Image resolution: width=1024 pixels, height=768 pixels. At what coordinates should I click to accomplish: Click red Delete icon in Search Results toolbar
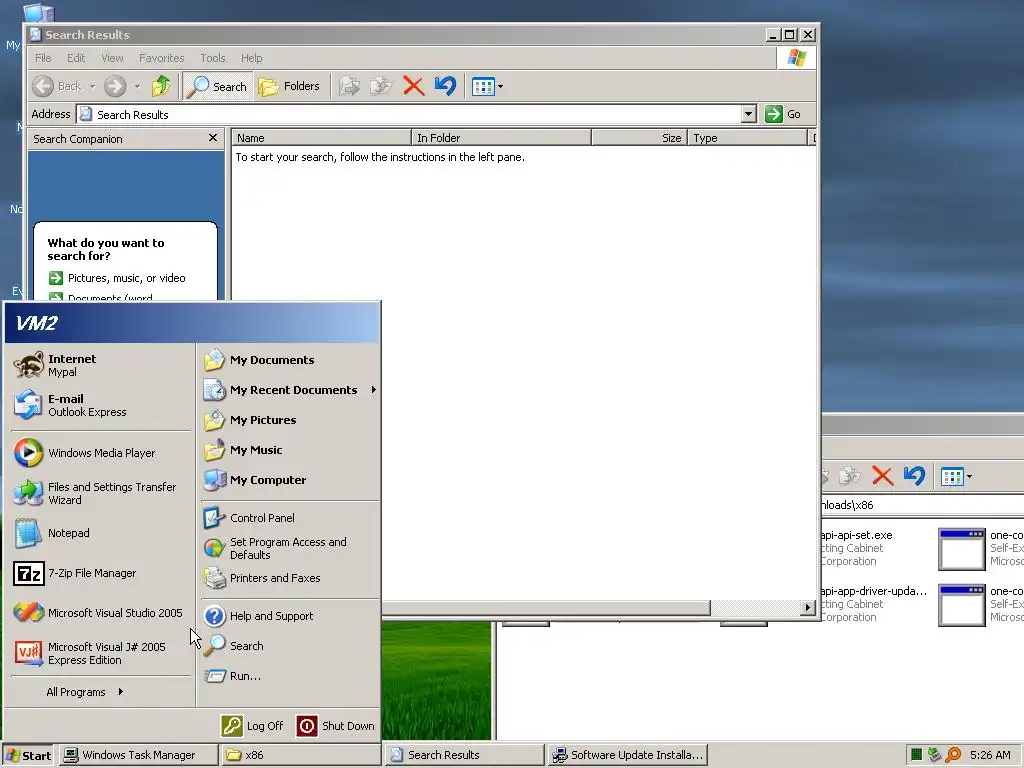pyautogui.click(x=413, y=86)
